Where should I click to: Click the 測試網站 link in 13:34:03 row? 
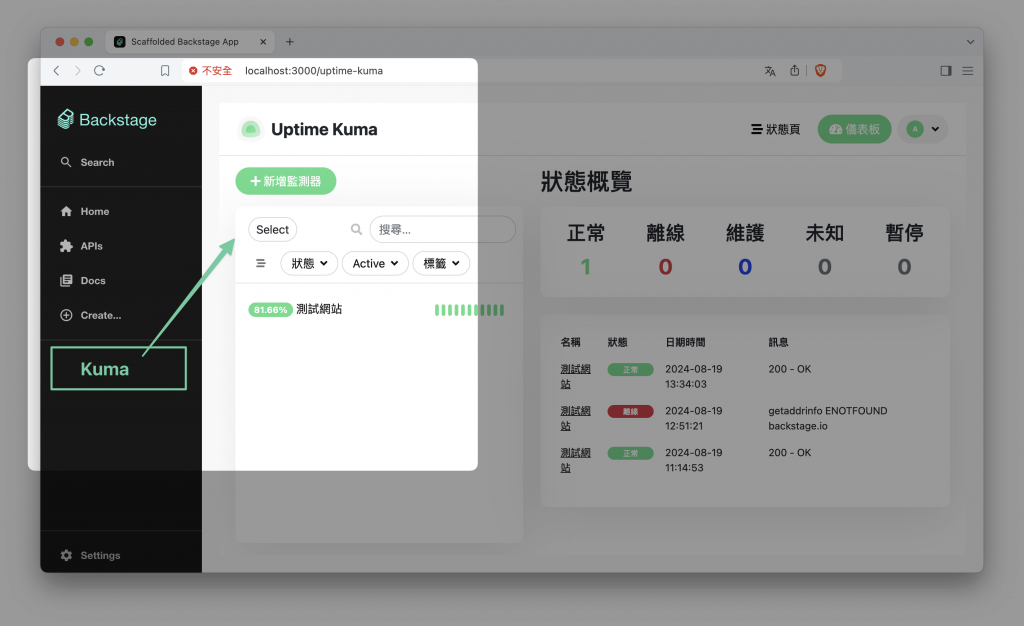(x=575, y=377)
